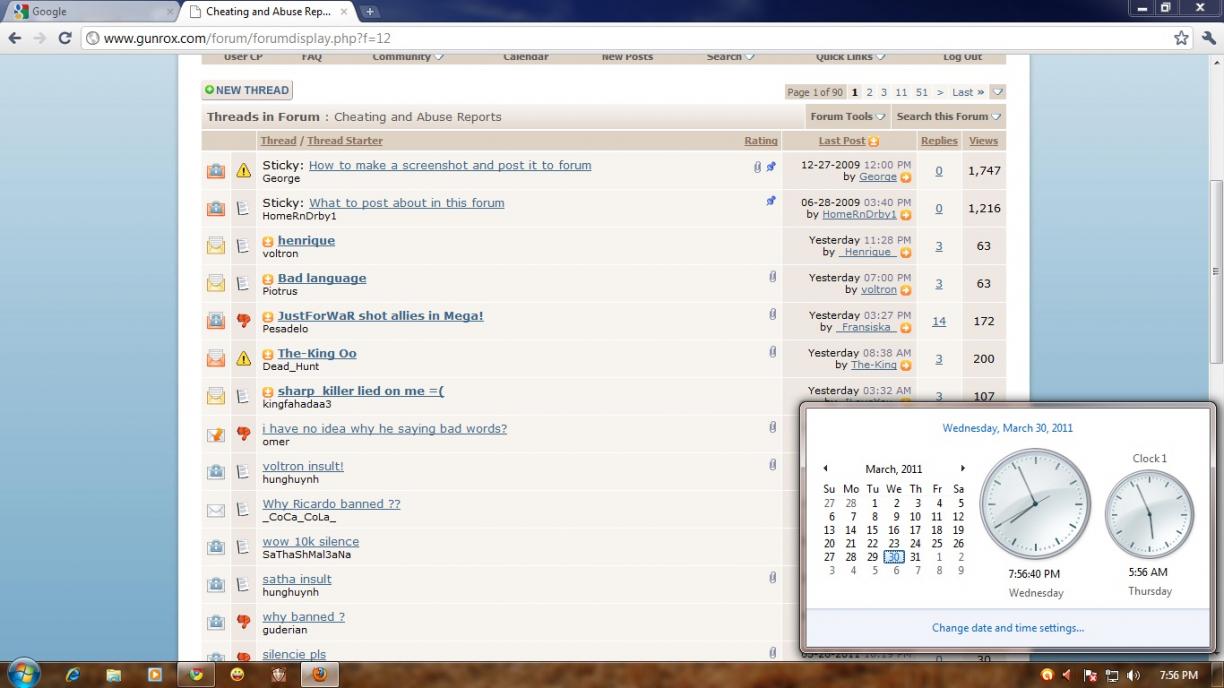The width and height of the screenshot is (1224, 688).
Task: Expand the Search this Forum dropdown
Action: [x=948, y=117]
